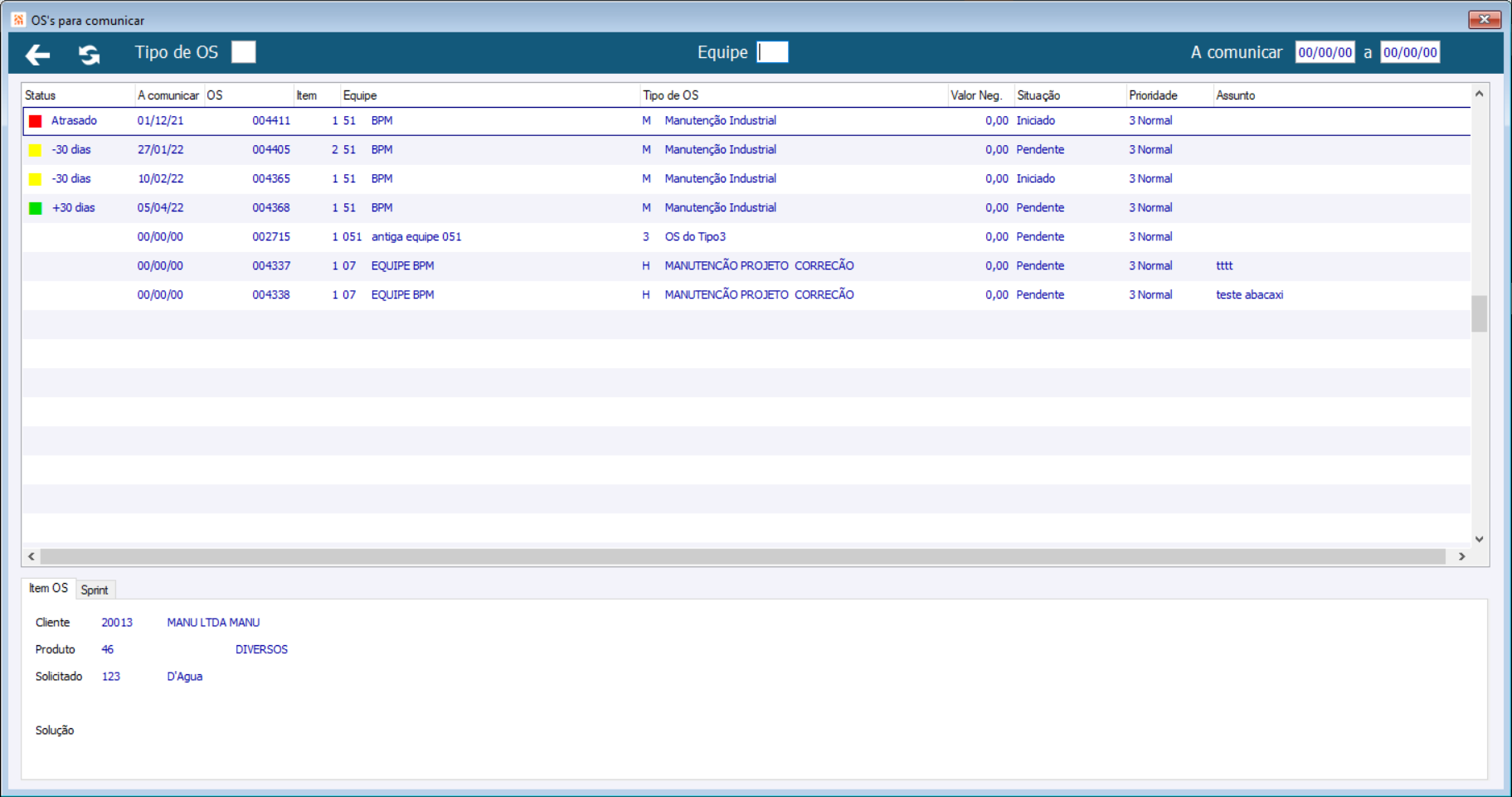1512x797 pixels.
Task: Close the OS's para comunicar window
Action: [1485, 19]
